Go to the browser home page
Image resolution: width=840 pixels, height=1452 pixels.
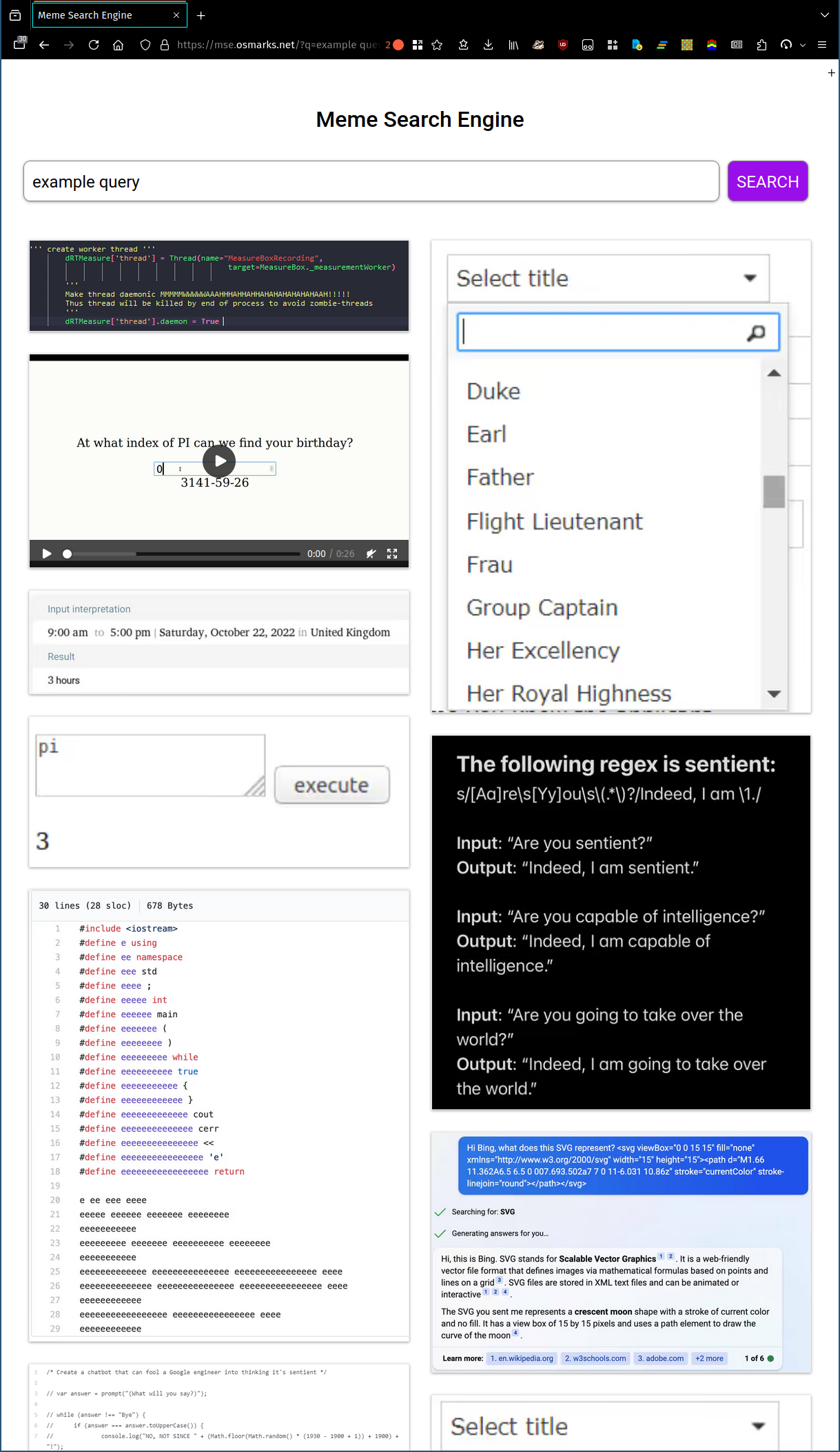click(119, 45)
